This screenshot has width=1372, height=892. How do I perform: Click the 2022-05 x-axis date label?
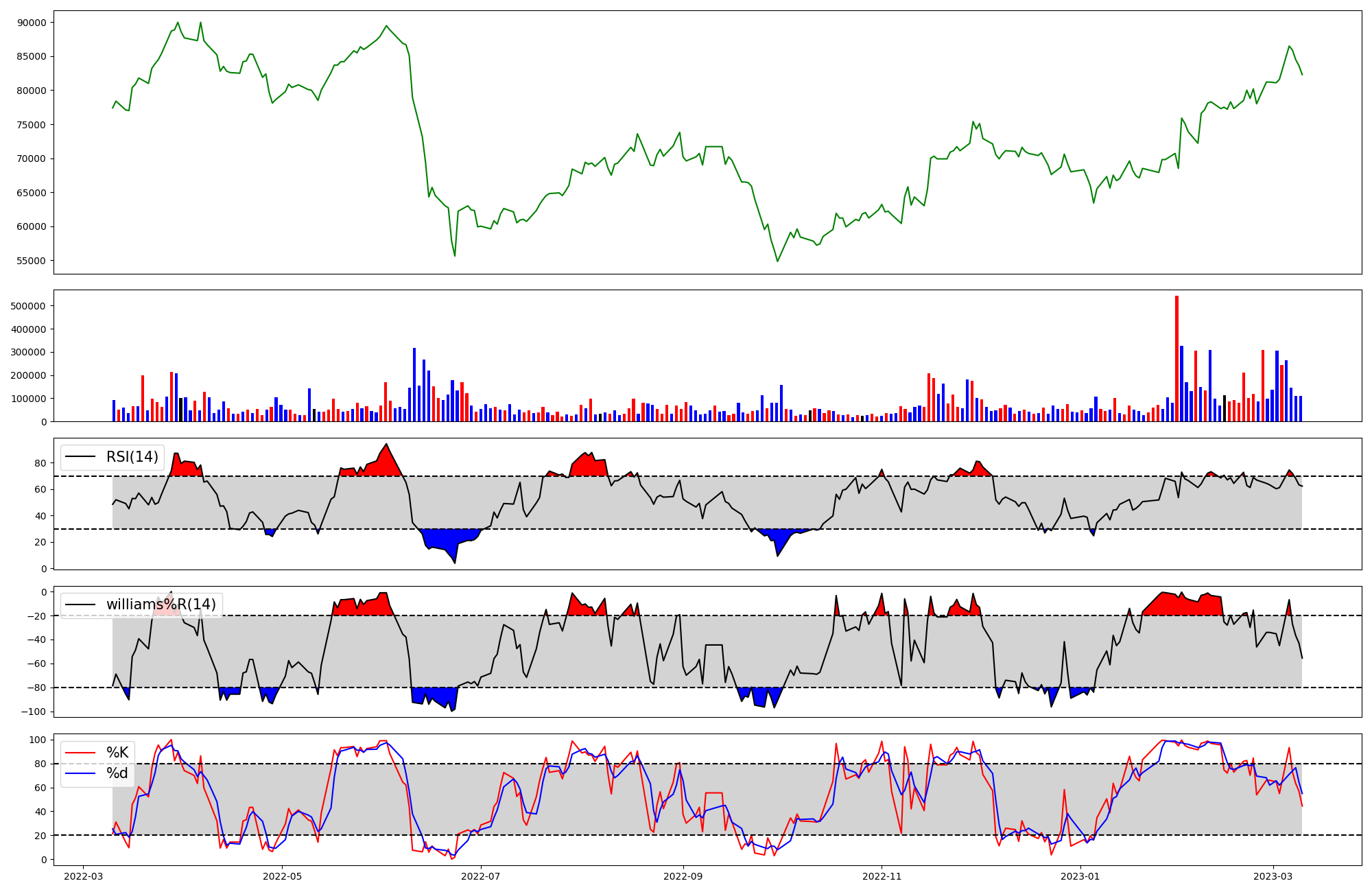click(x=282, y=876)
